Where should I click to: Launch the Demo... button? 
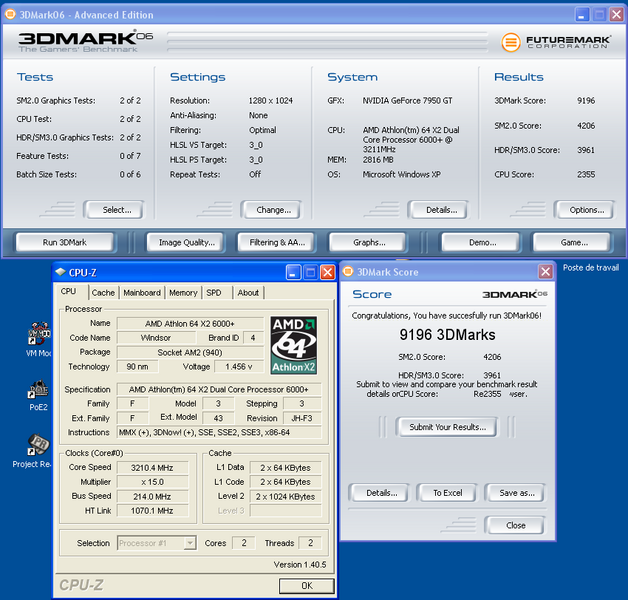pos(481,242)
